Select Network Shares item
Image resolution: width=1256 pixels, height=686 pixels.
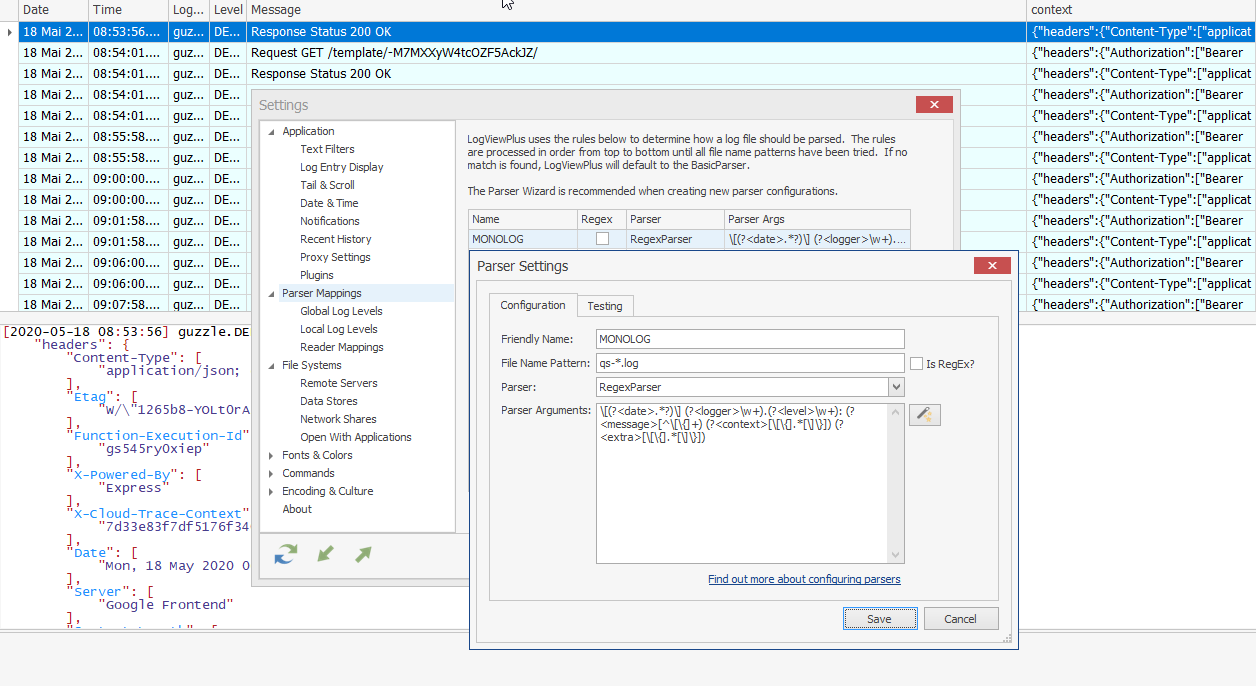(338, 419)
